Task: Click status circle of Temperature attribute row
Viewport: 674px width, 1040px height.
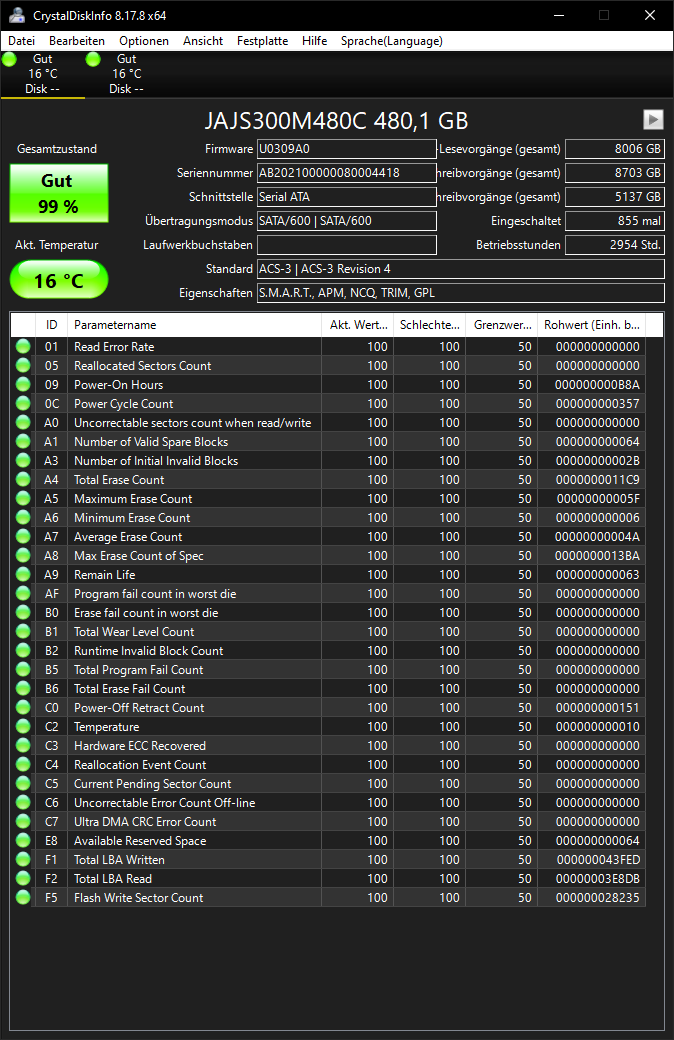Action: (x=23, y=726)
